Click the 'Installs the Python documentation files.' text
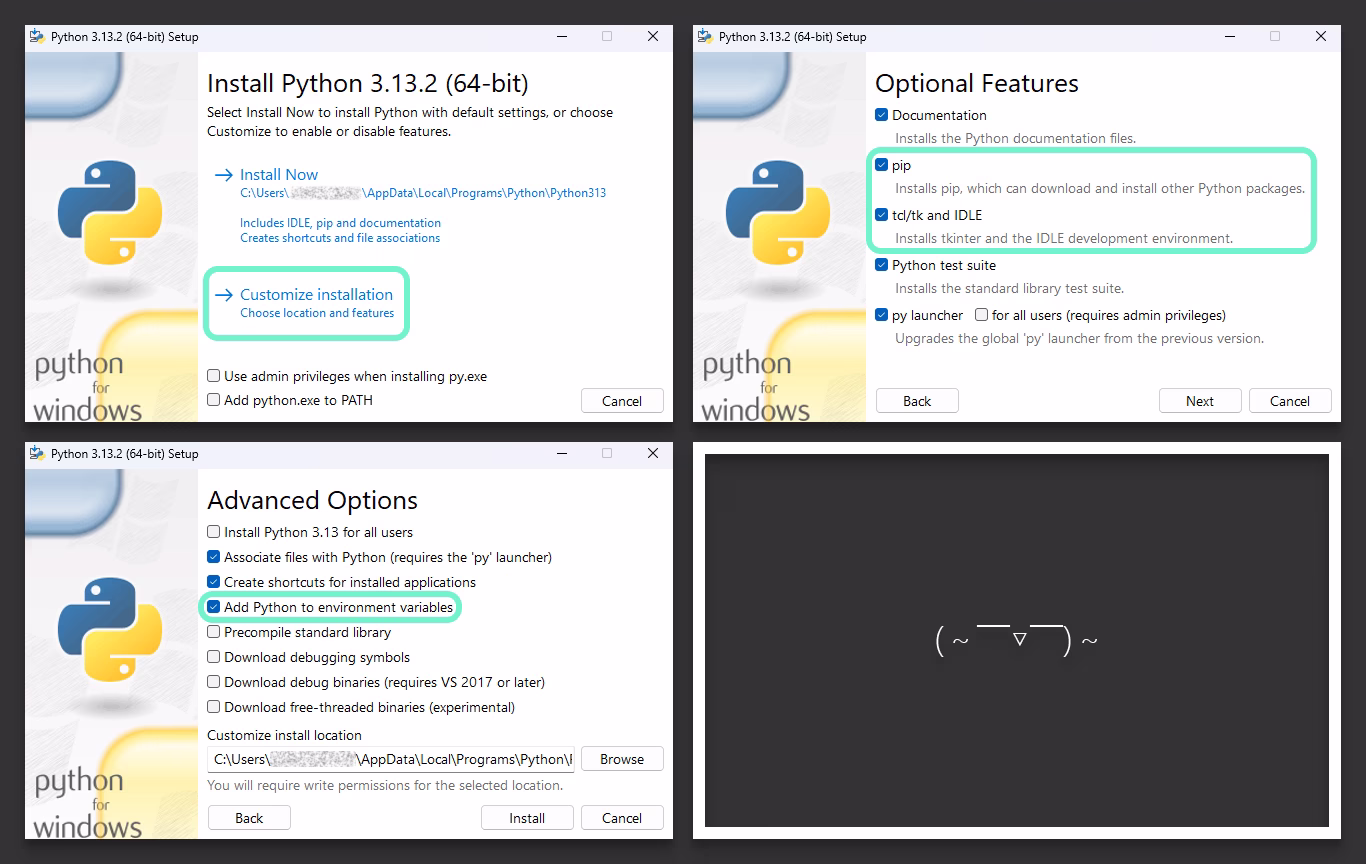 (1015, 138)
